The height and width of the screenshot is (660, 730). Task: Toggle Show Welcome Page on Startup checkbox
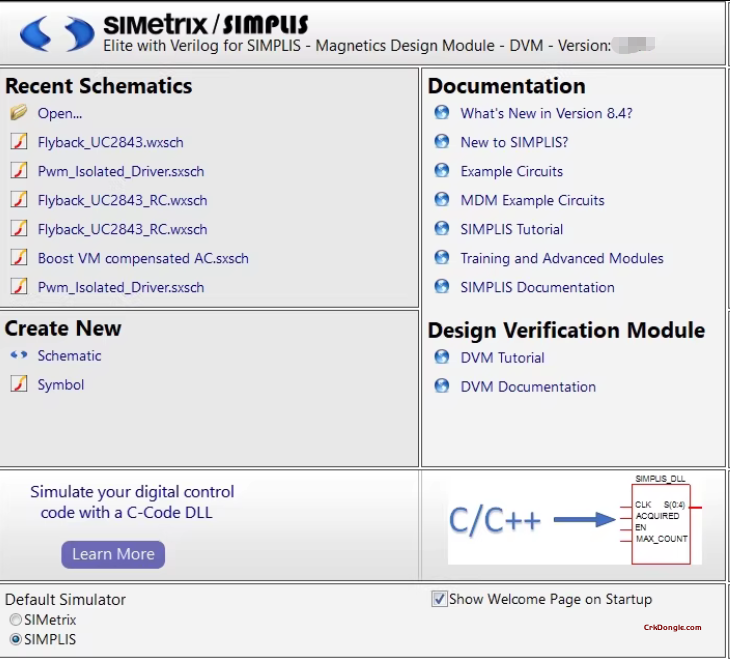tap(439, 599)
